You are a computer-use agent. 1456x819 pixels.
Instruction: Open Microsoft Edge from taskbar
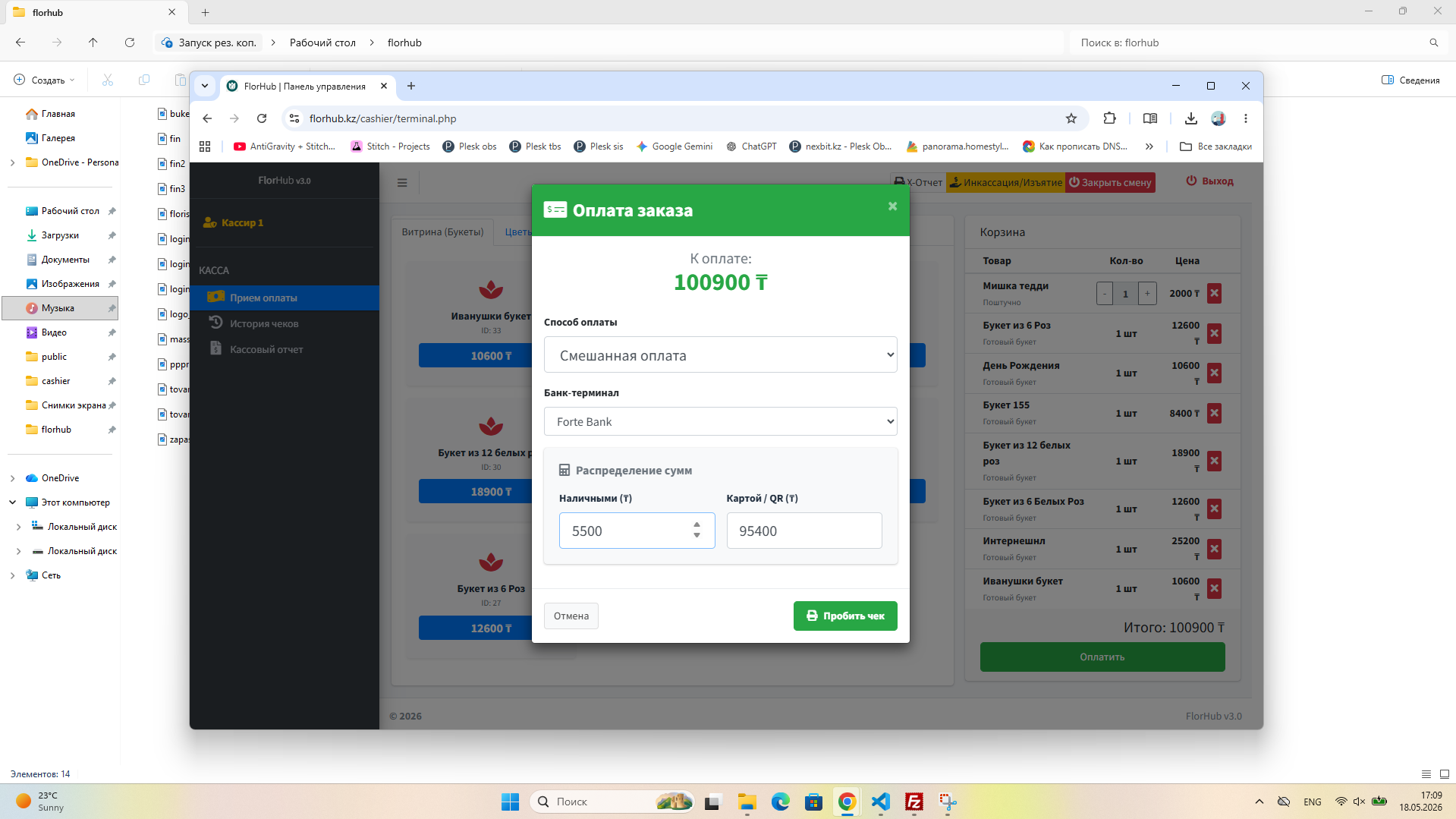click(x=780, y=802)
